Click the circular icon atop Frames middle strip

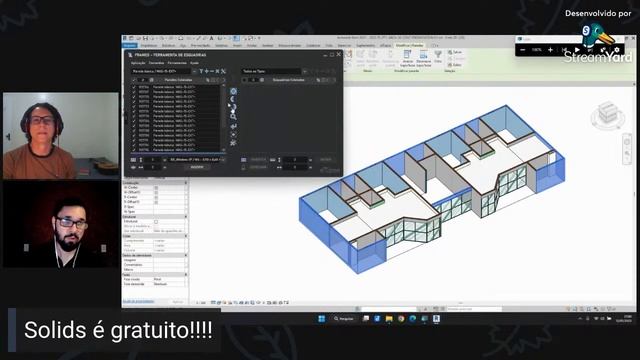point(233,91)
